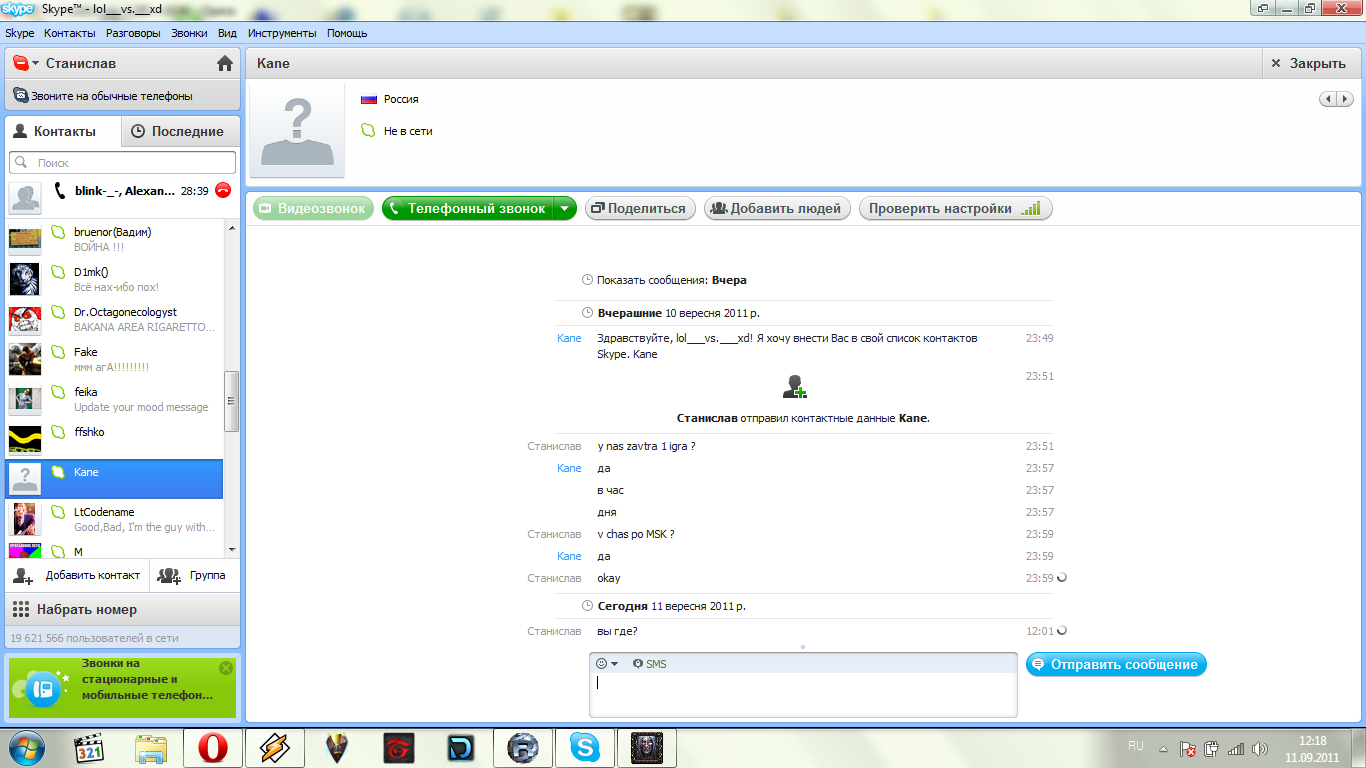Open the Skype menu in the menu bar

tap(20, 33)
